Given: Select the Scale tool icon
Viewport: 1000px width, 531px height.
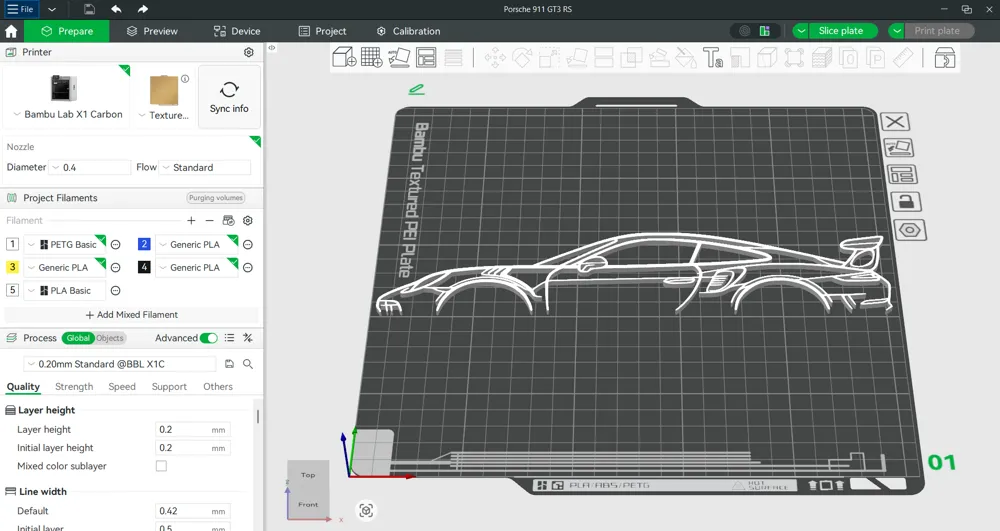Looking at the screenshot, I should pyautogui.click(x=549, y=58).
